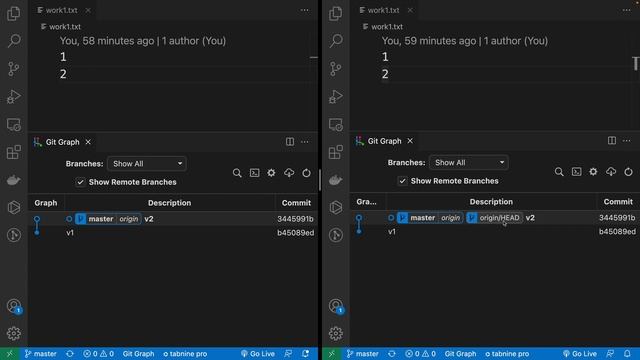This screenshot has width=640, height=360.
Task: Select work1.txt tab in right window
Action: point(383,10)
